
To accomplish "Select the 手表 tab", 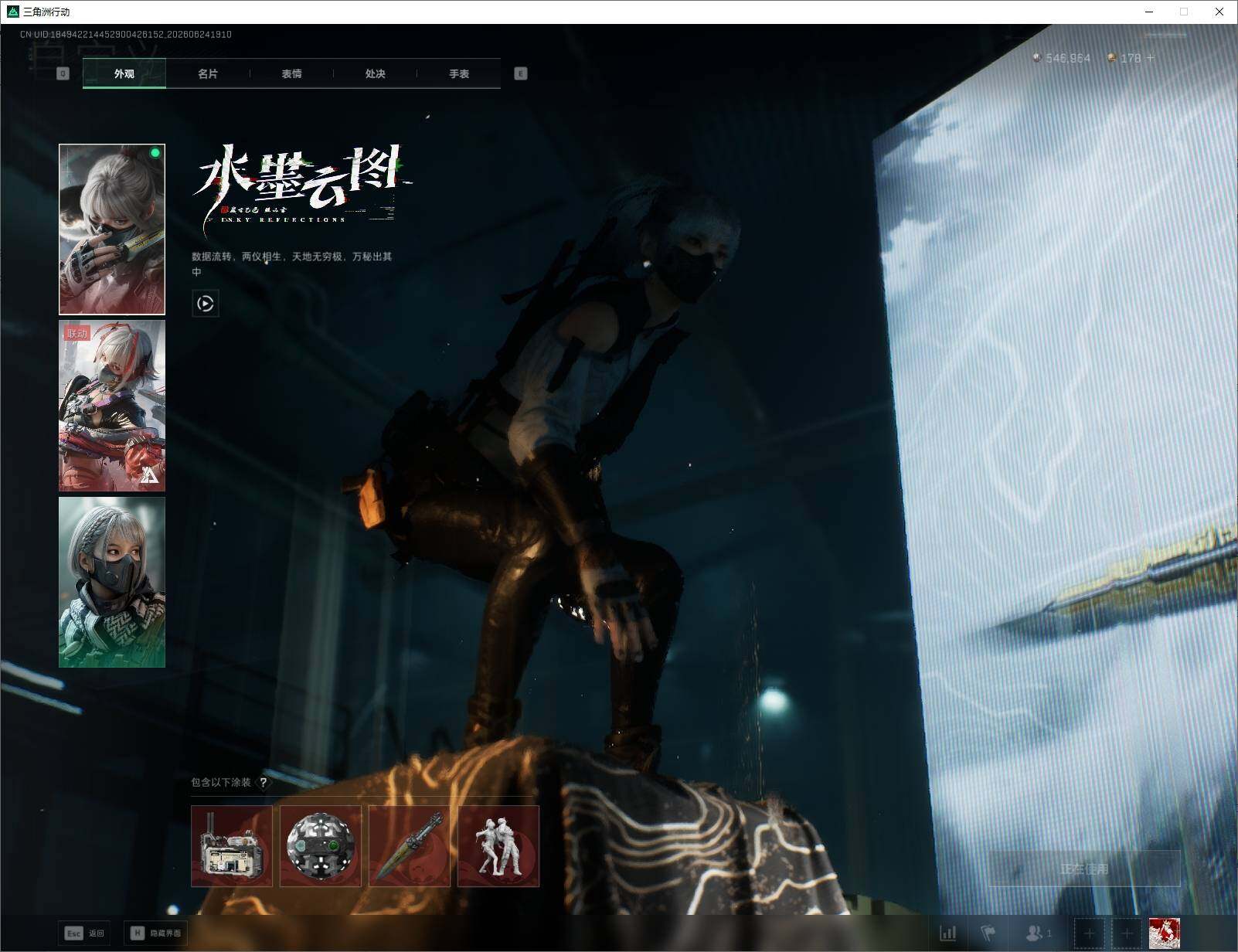I will pos(459,73).
